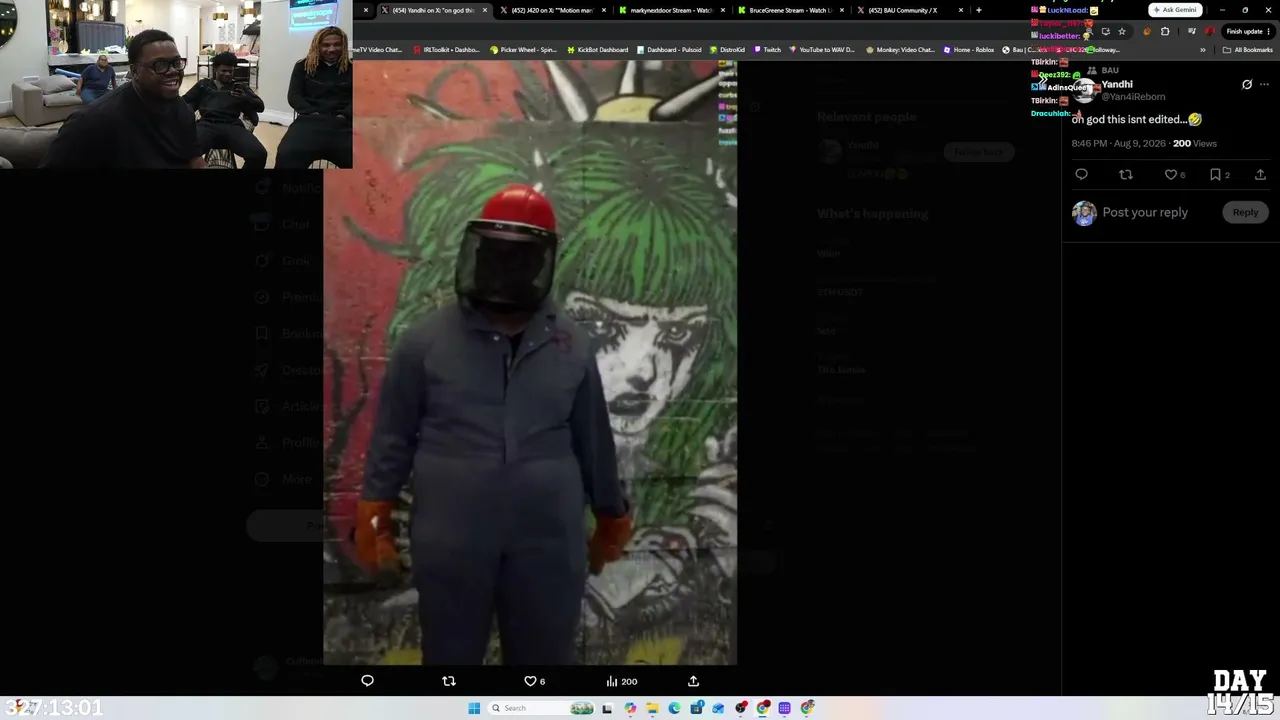The width and height of the screenshot is (1280, 720).
Task: Switch to the J420 on X tab
Action: [552, 10]
